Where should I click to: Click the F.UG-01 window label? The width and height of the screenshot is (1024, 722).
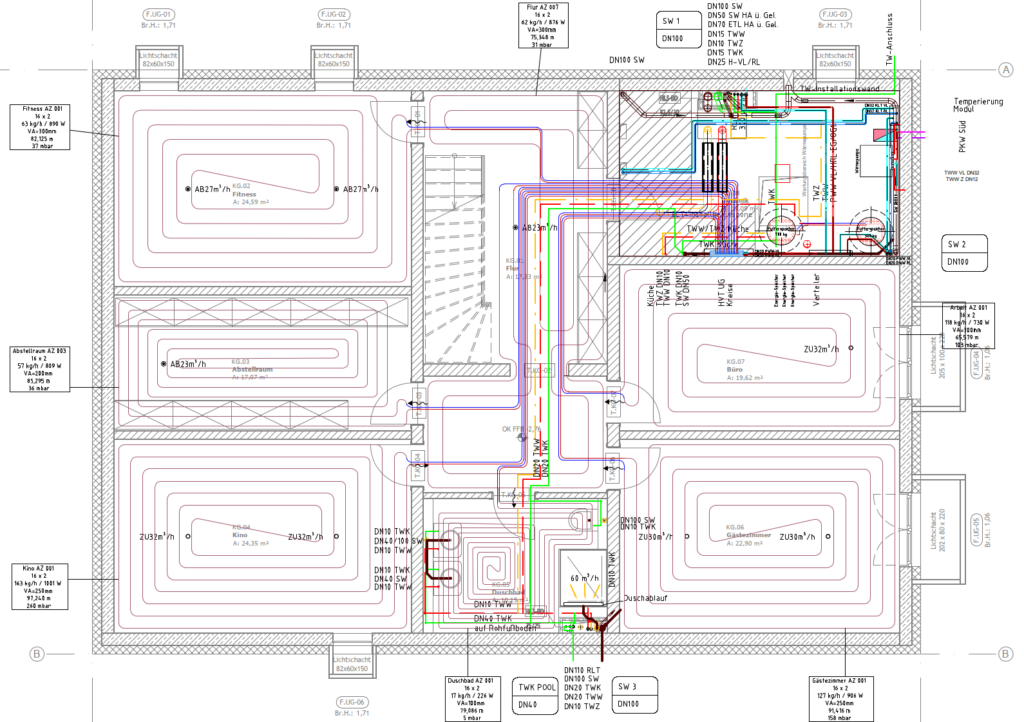(x=159, y=14)
